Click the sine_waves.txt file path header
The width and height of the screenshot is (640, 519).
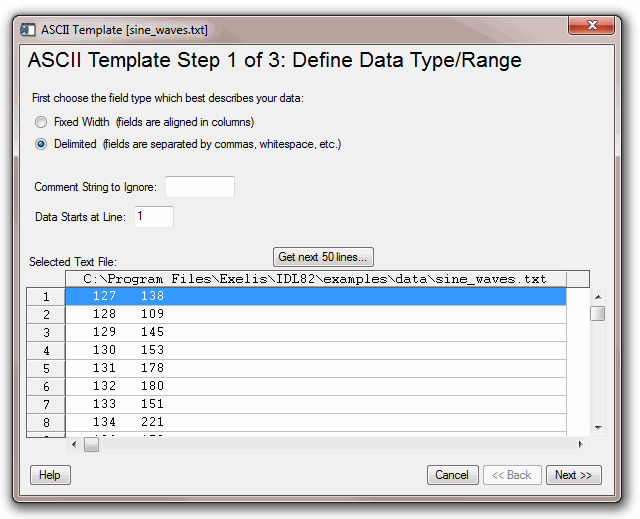pos(315,279)
